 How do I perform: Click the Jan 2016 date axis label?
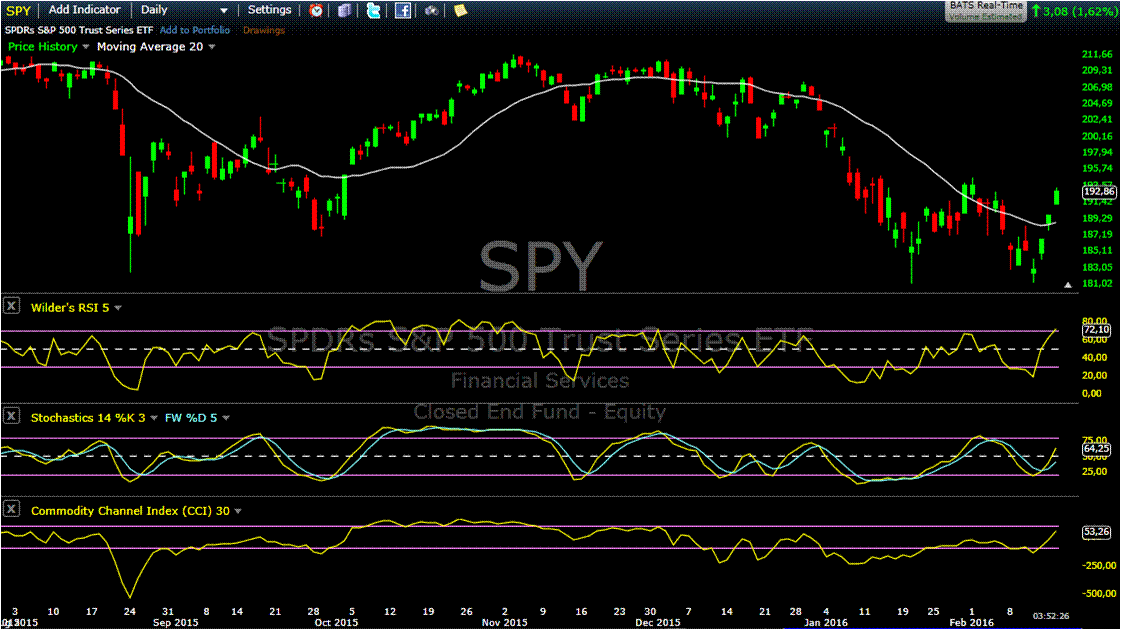pos(826,622)
